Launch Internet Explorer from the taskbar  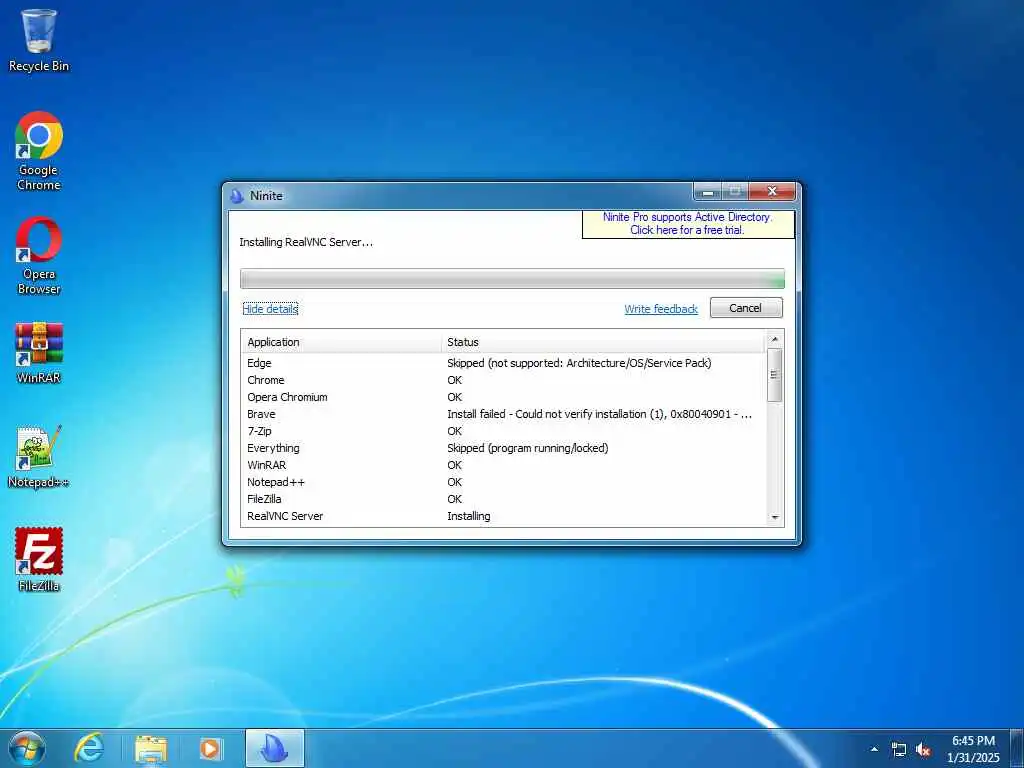[x=89, y=748]
